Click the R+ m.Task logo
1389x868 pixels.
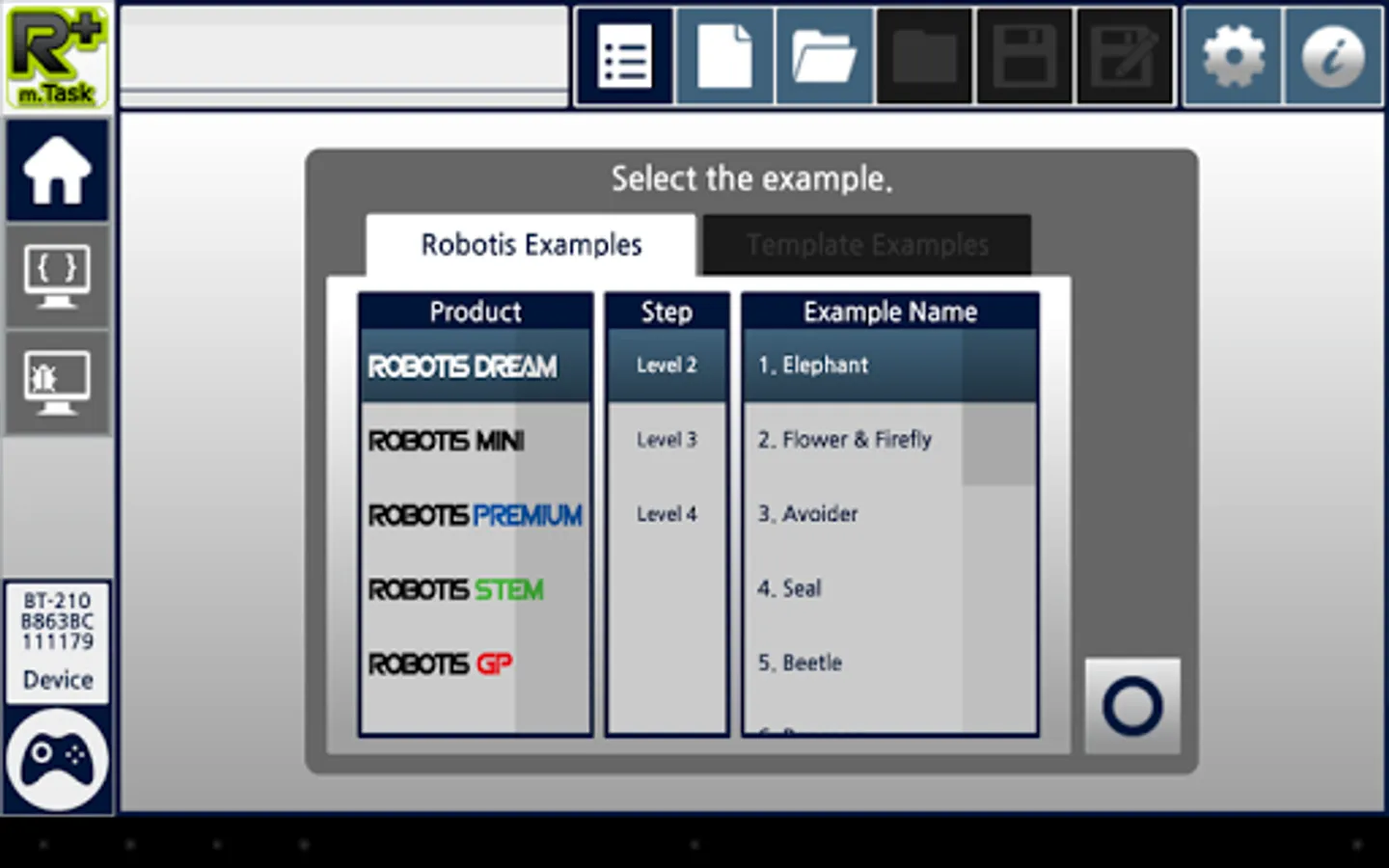57,57
